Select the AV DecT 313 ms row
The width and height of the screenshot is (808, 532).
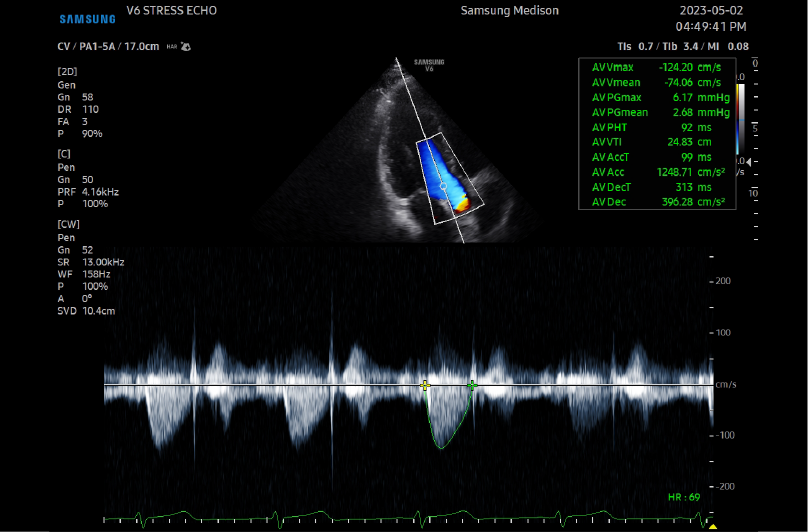[x=652, y=187]
